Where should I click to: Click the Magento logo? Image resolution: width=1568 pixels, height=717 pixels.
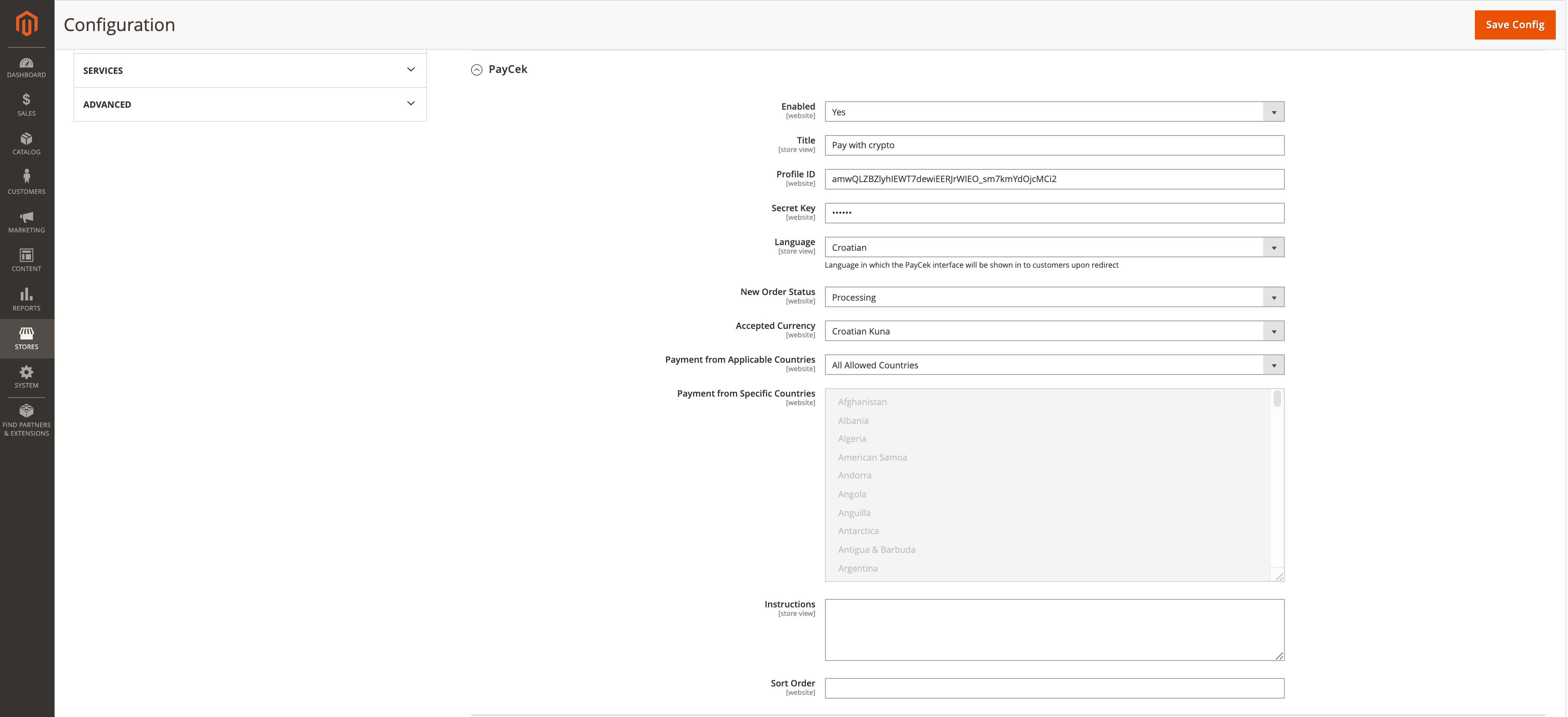(x=26, y=24)
